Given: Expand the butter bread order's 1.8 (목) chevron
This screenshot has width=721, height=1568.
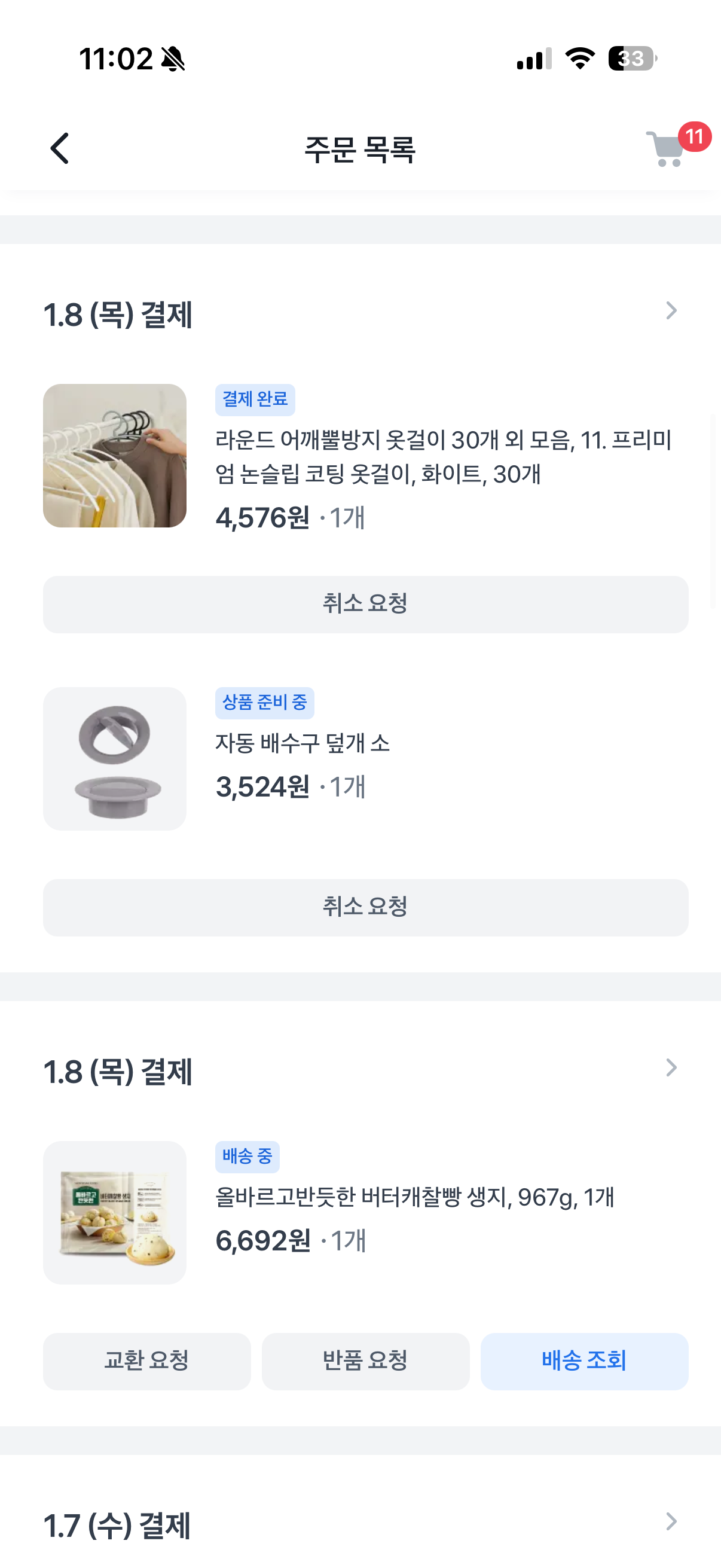Looking at the screenshot, I should click(x=671, y=1067).
